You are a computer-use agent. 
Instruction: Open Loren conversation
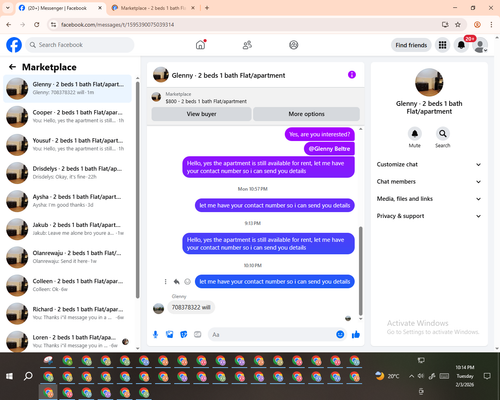click(x=68, y=341)
